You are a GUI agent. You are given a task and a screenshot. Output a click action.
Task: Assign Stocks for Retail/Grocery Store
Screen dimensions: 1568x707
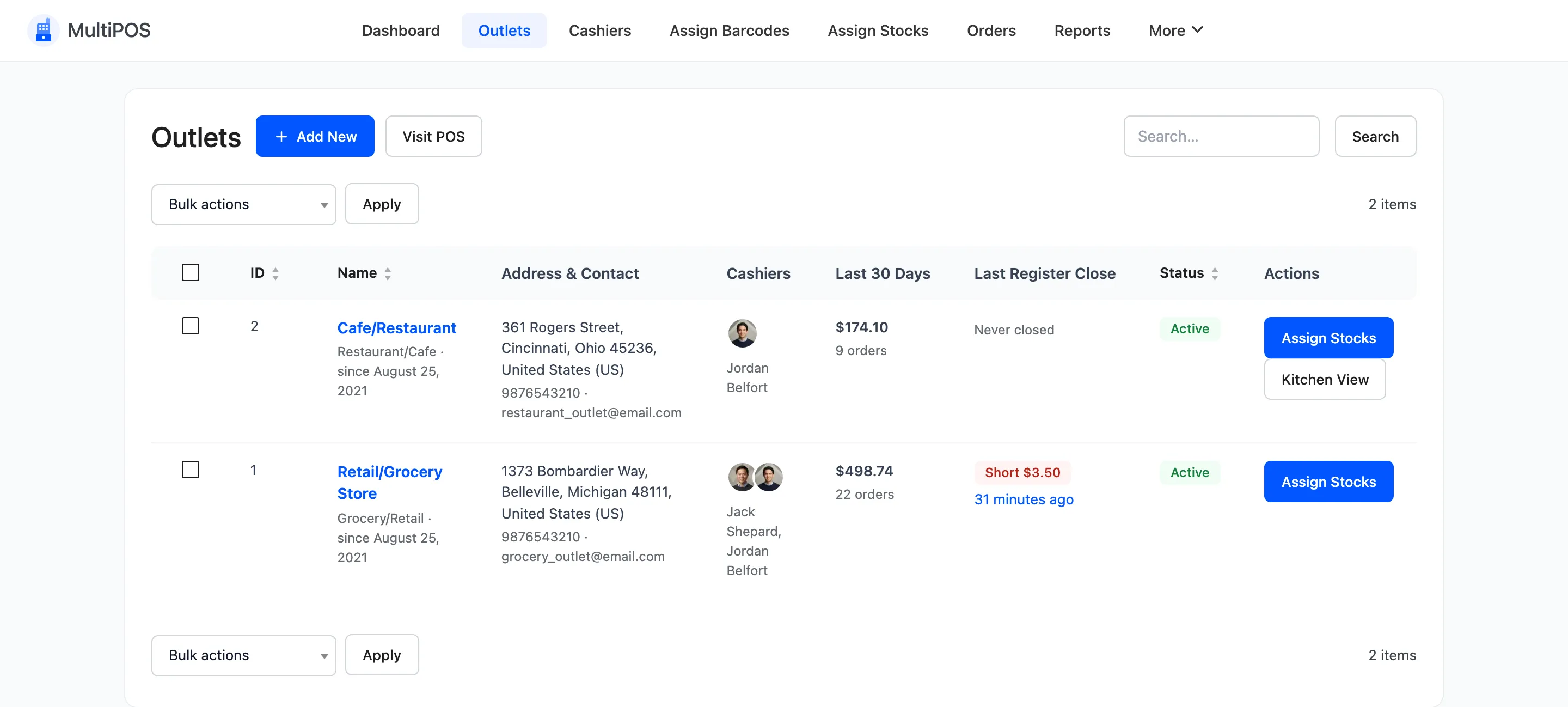pyautogui.click(x=1328, y=482)
